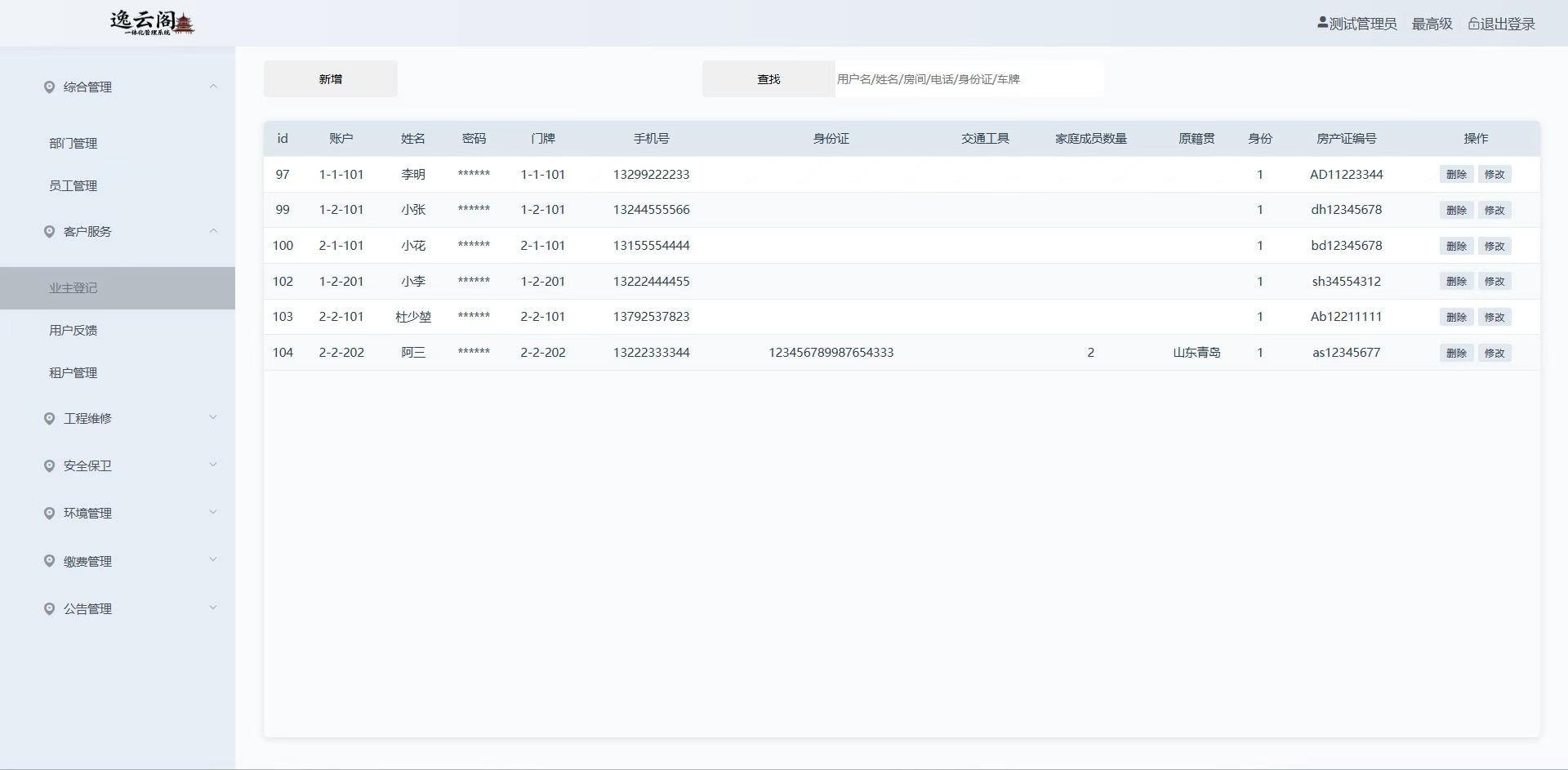
Task: Open 租户管理 from sidebar
Action: point(73,373)
